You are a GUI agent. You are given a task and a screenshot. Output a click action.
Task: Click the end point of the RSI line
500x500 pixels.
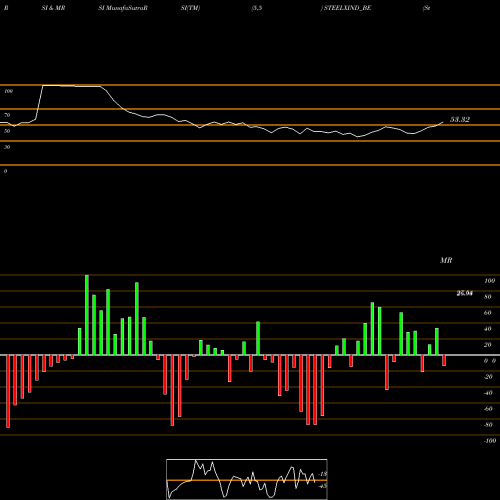[443, 122]
